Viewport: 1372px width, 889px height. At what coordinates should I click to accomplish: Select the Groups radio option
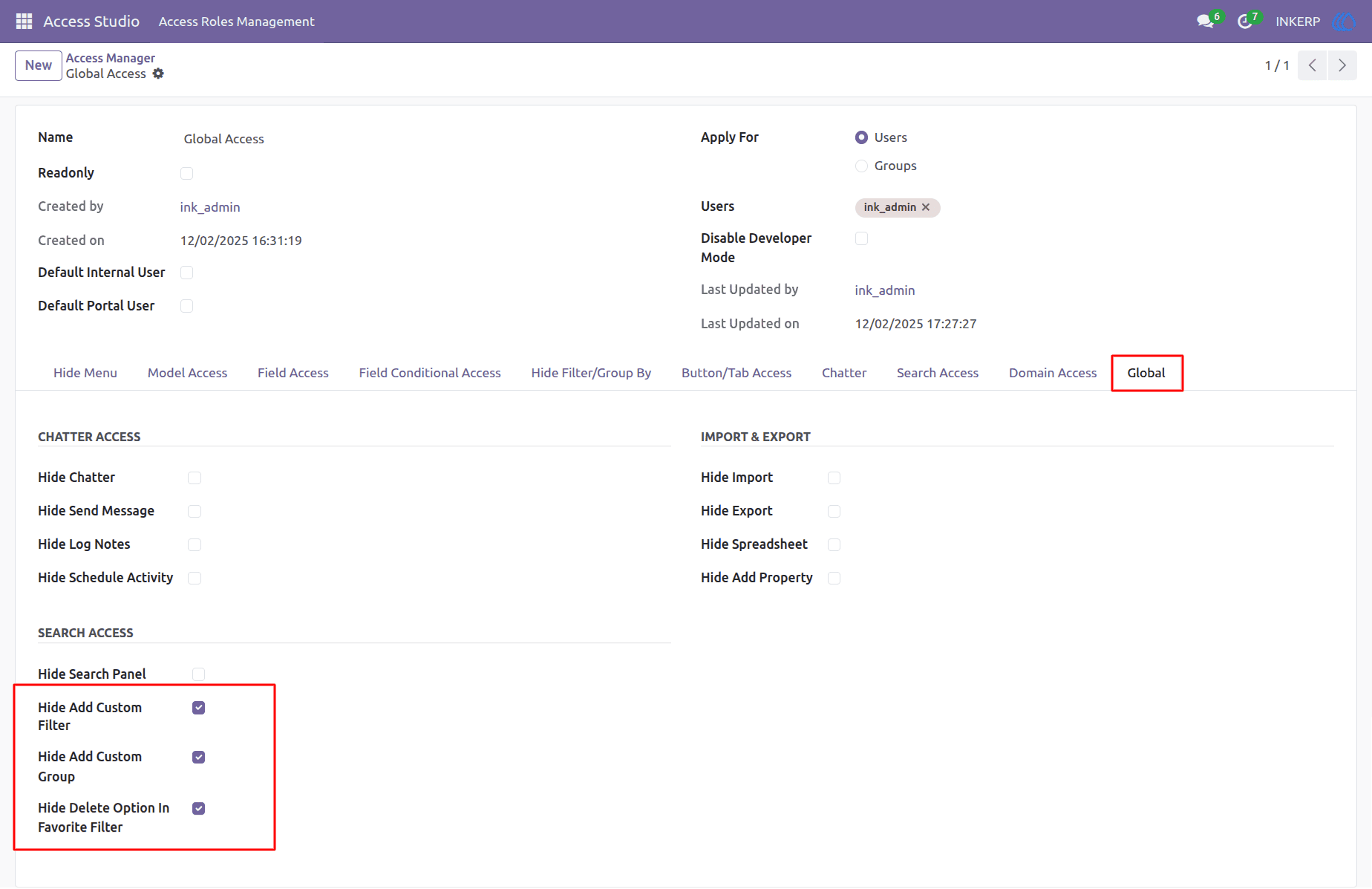pyautogui.click(x=861, y=166)
